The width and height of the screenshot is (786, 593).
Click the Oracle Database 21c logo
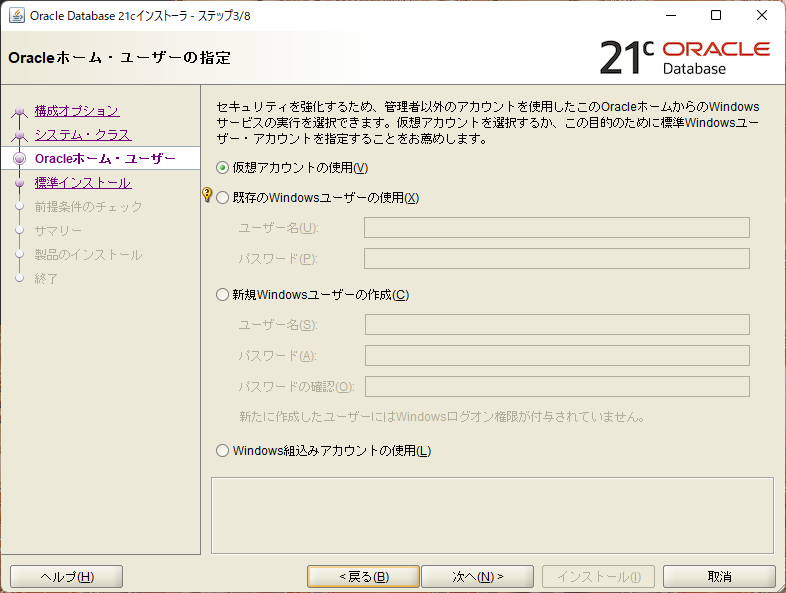(685, 58)
